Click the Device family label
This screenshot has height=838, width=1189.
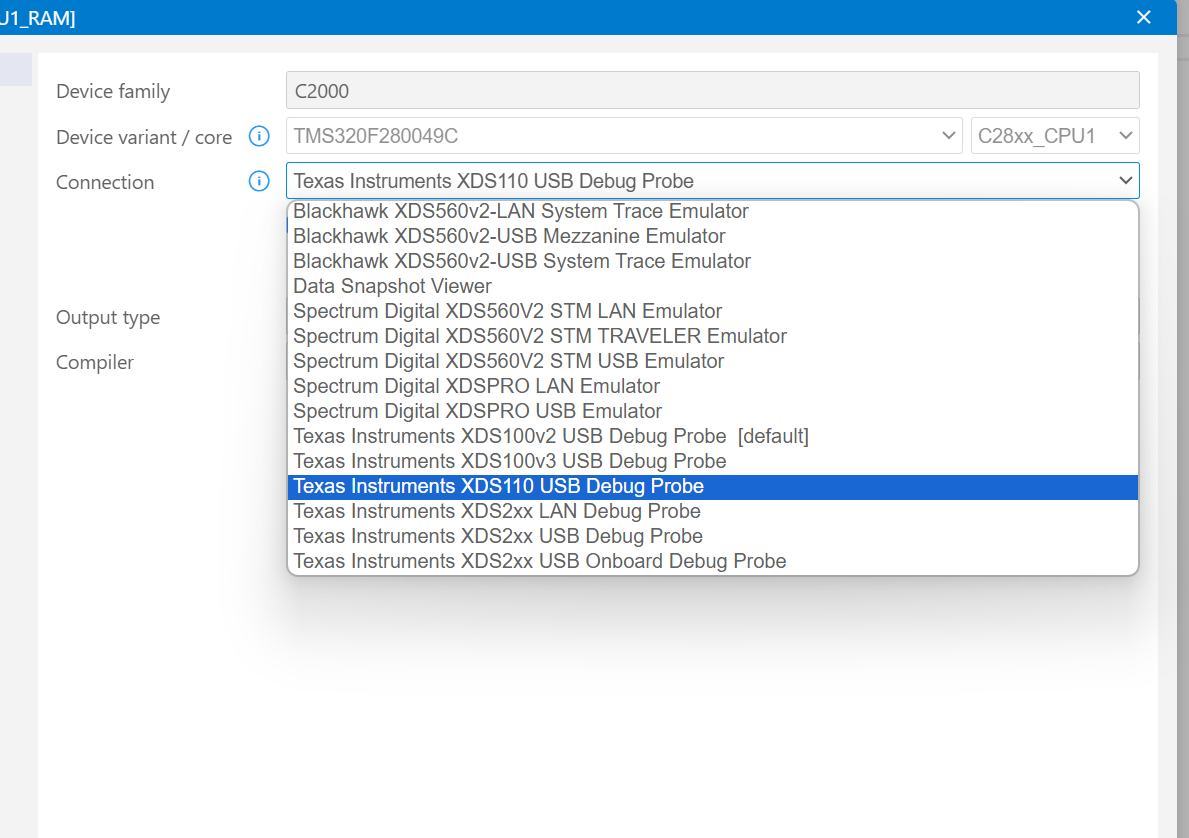pyautogui.click(x=113, y=91)
